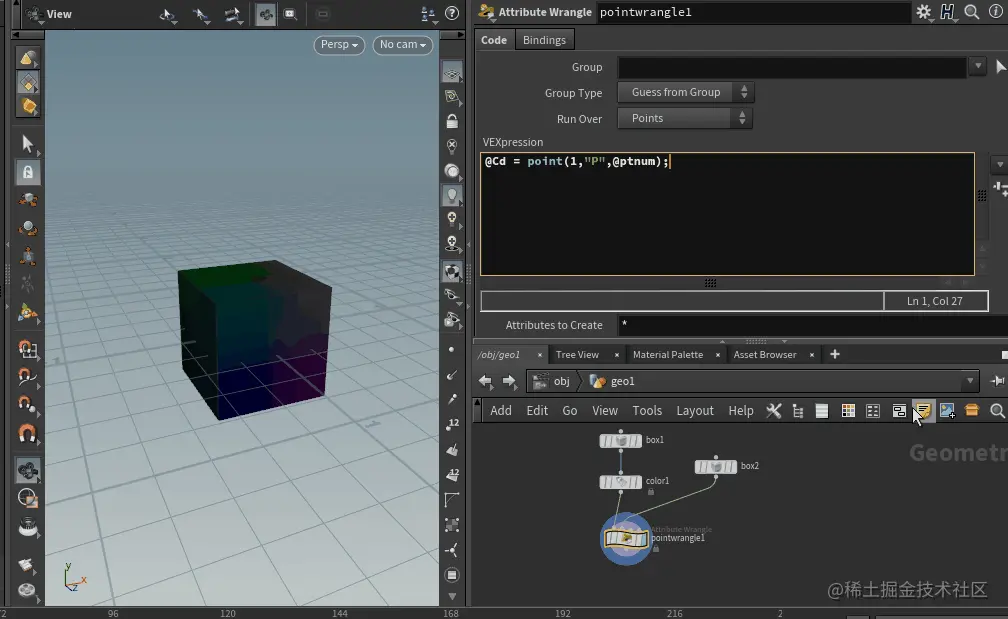Activate the curve snapping magnet icon
Image resolution: width=1008 pixels, height=619 pixels.
27,377
